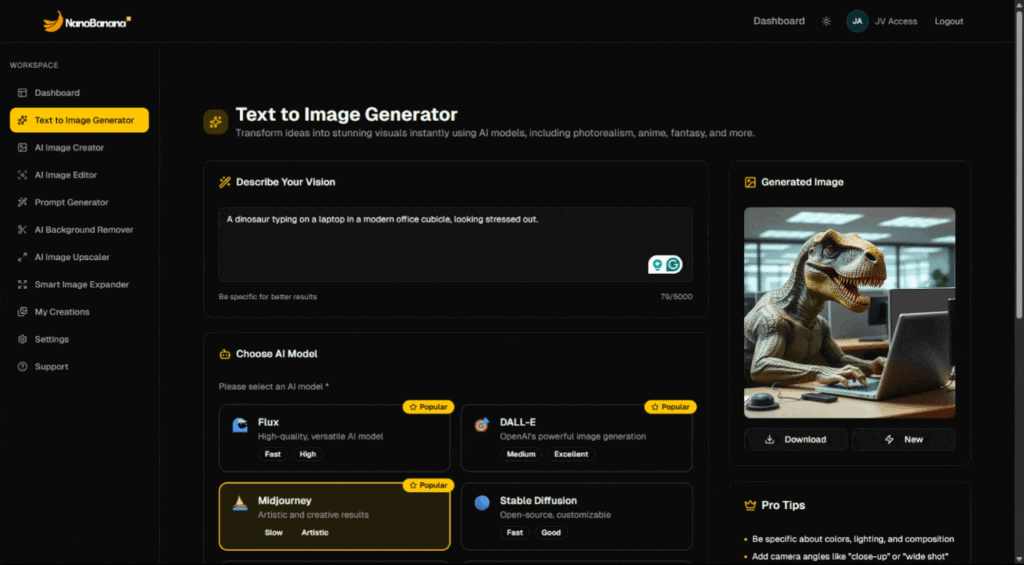This screenshot has height=565, width=1024.
Task: Open the generated dinosaur image thumbnail
Action: tap(849, 312)
